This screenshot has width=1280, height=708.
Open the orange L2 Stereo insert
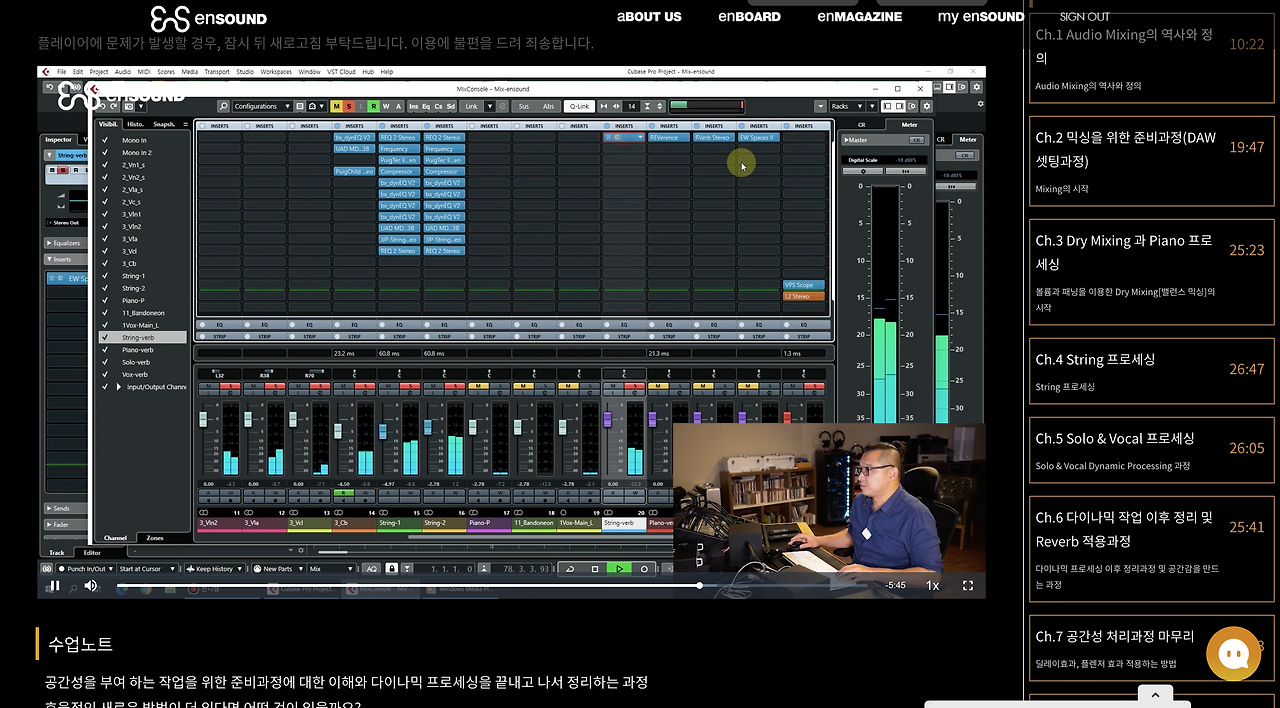pos(804,296)
